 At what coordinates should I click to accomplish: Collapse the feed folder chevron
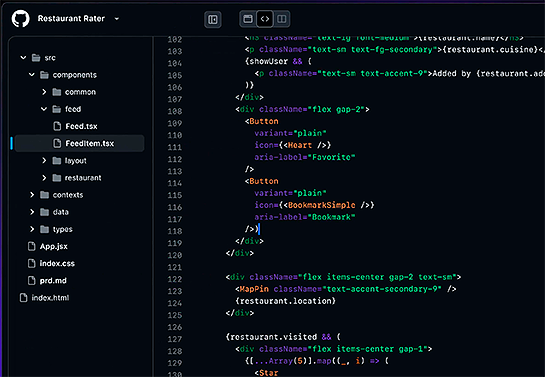tap(44, 109)
